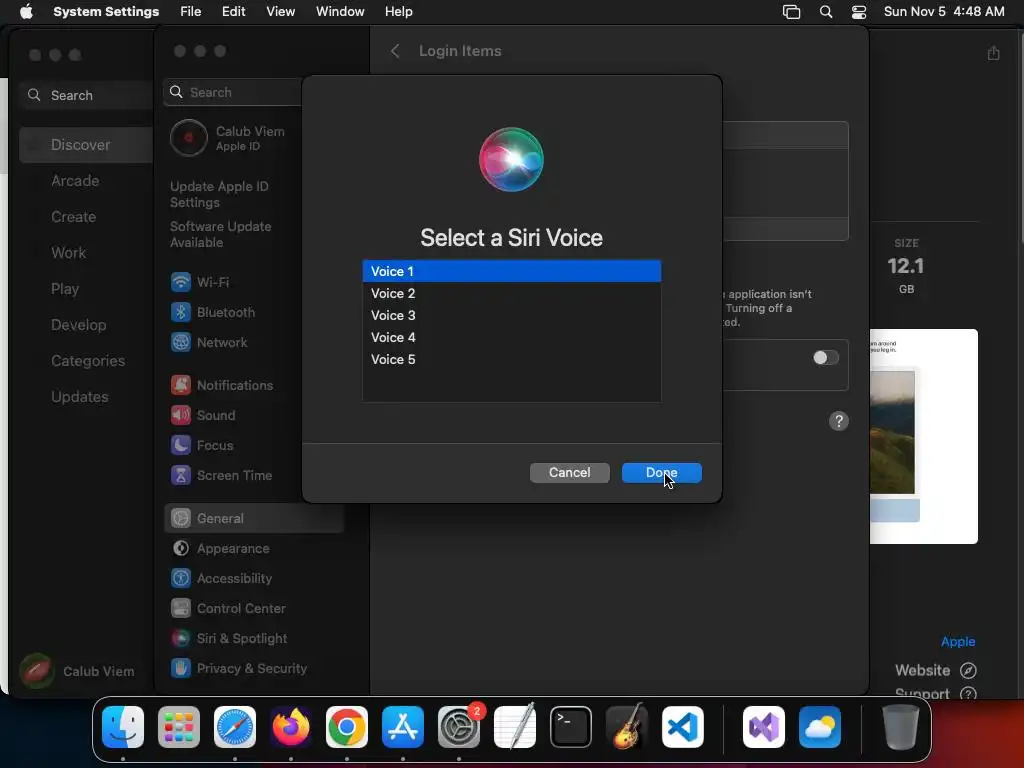
Task: Pick Voice 4 from the list
Action: 512,338
